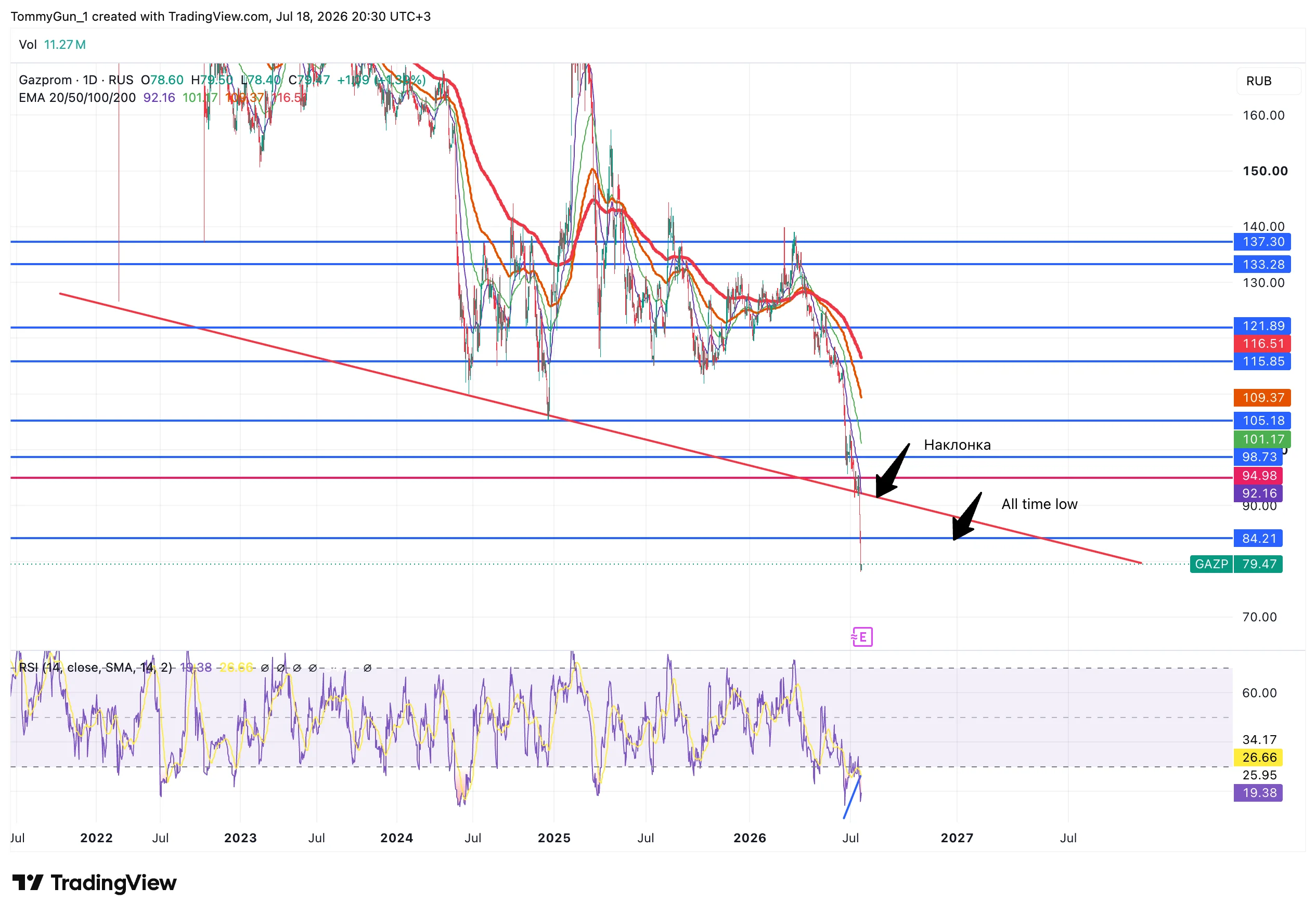Viewport: 1316px width, 914px height.
Task: Click the green GAZP ticker tag
Action: pos(1210,564)
